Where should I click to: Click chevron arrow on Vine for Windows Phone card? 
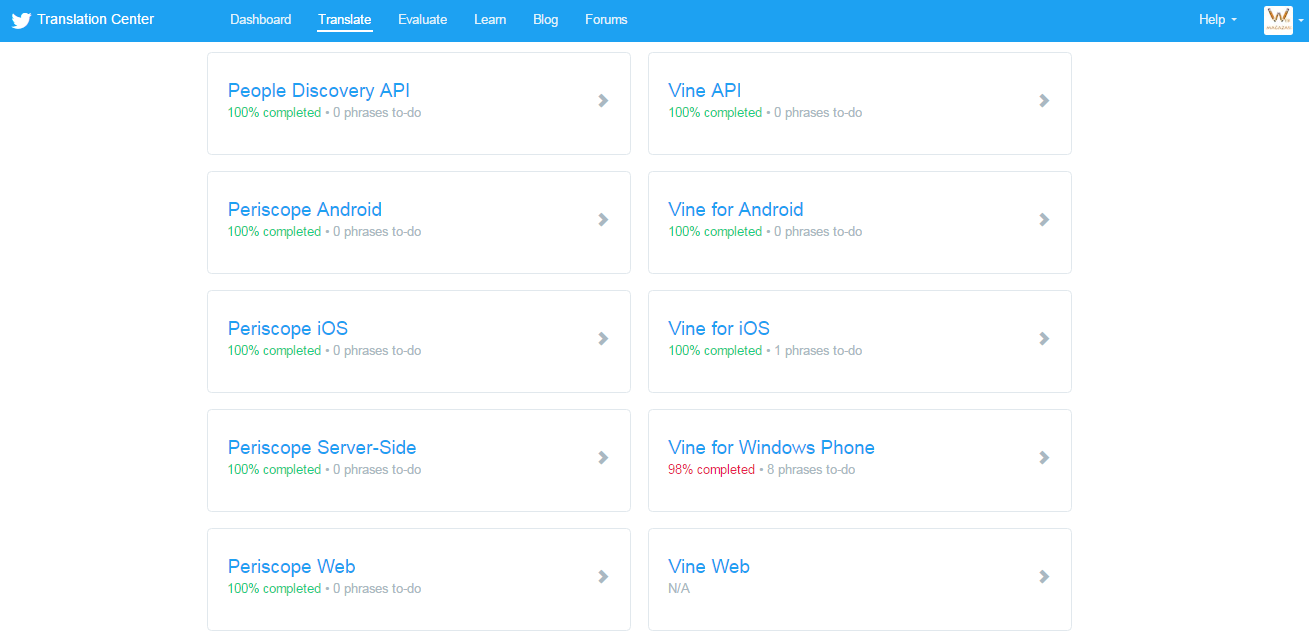(x=1044, y=457)
